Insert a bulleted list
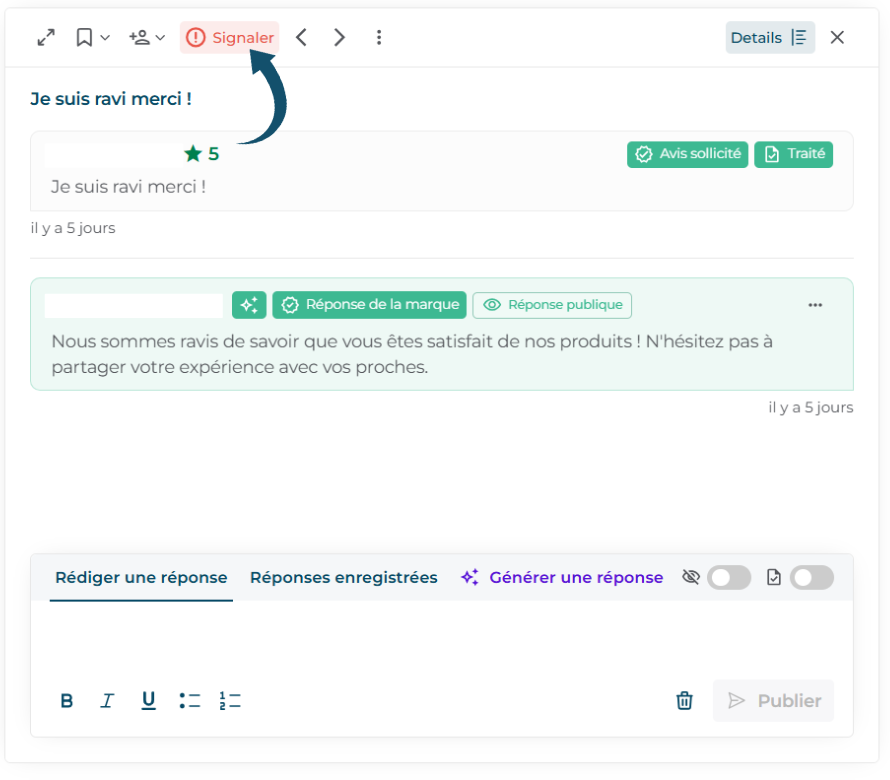Viewport: 890px width, 780px height. pyautogui.click(x=190, y=701)
